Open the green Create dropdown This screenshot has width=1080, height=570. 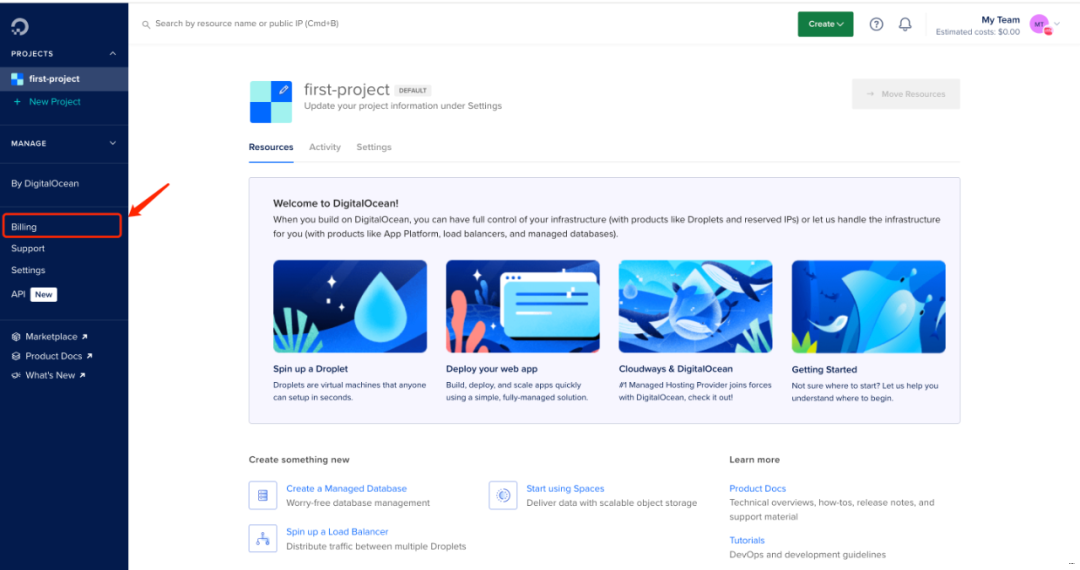click(x=825, y=24)
